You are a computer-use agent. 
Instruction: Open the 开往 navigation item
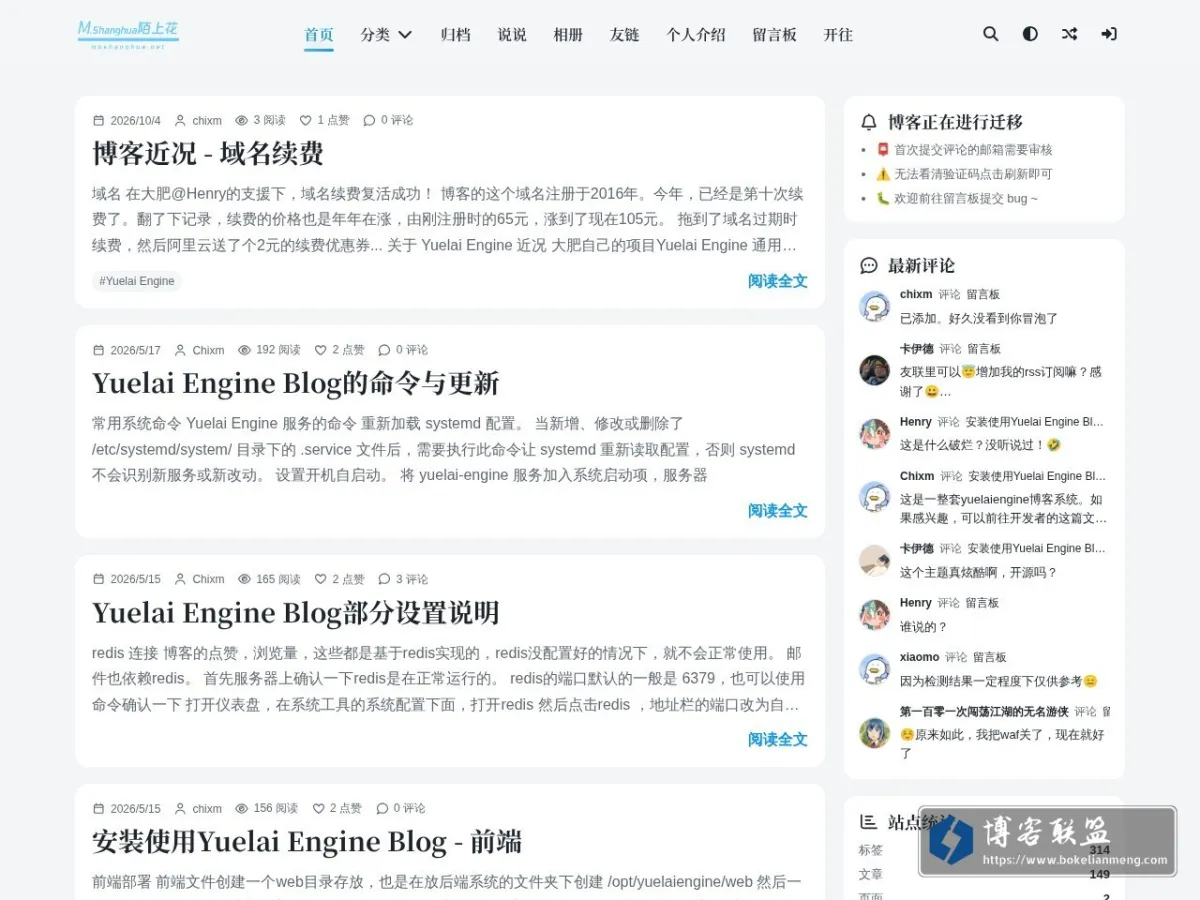click(x=838, y=34)
